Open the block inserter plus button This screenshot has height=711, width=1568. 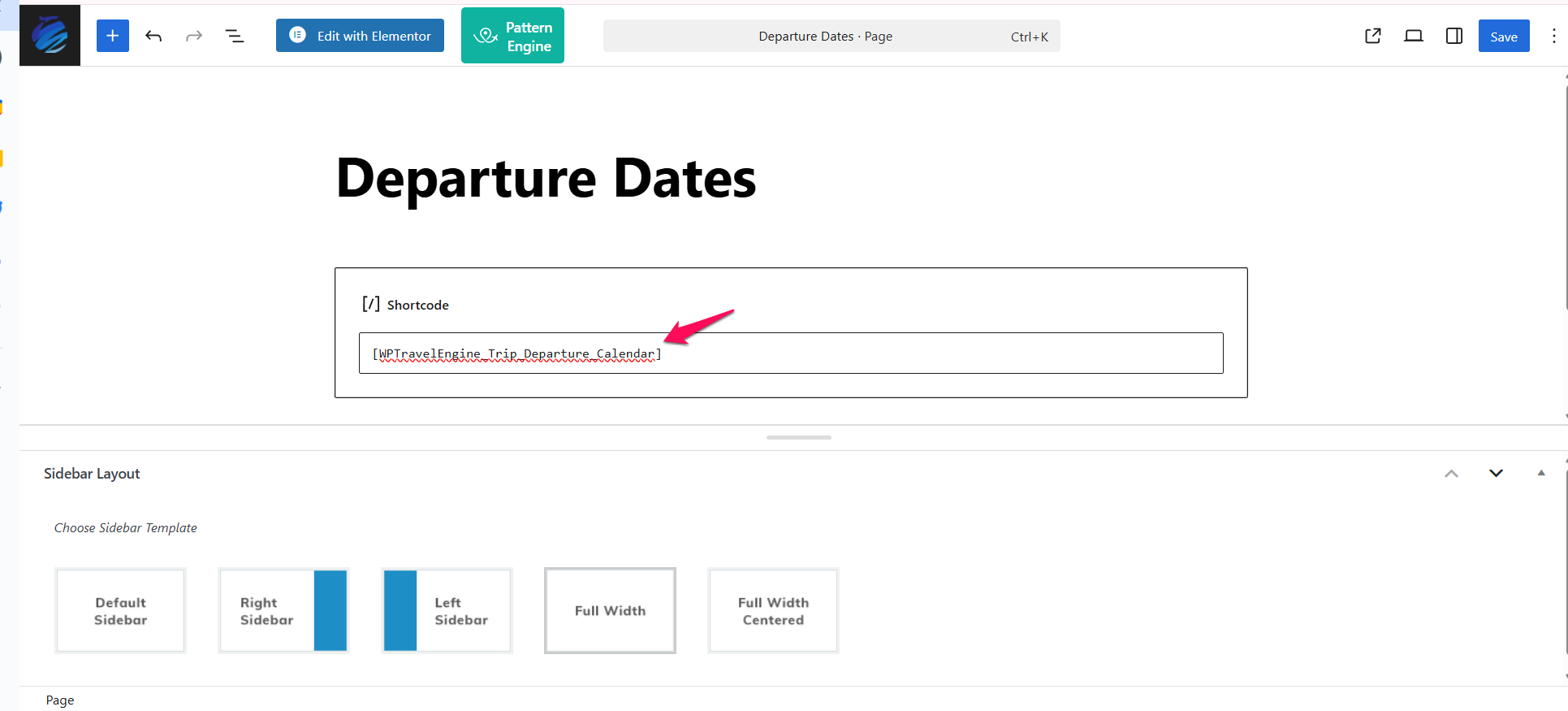click(113, 36)
